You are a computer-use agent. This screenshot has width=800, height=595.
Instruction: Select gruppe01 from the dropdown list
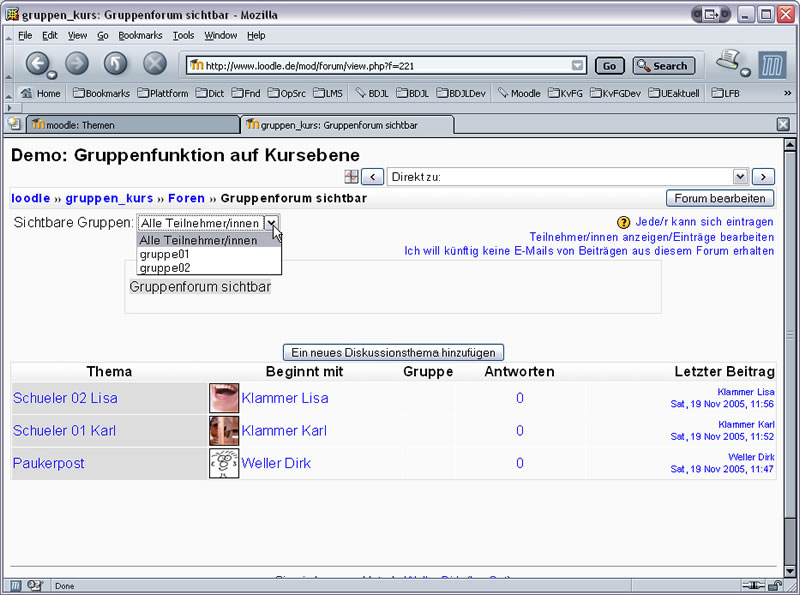click(x=165, y=254)
